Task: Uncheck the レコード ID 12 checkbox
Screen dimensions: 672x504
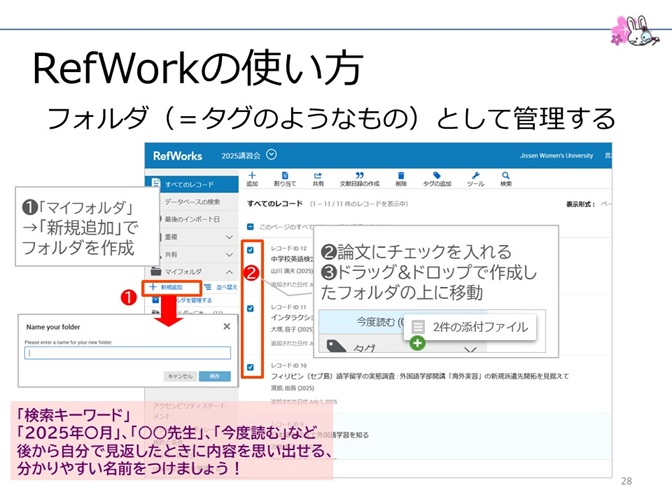Action: point(251,250)
